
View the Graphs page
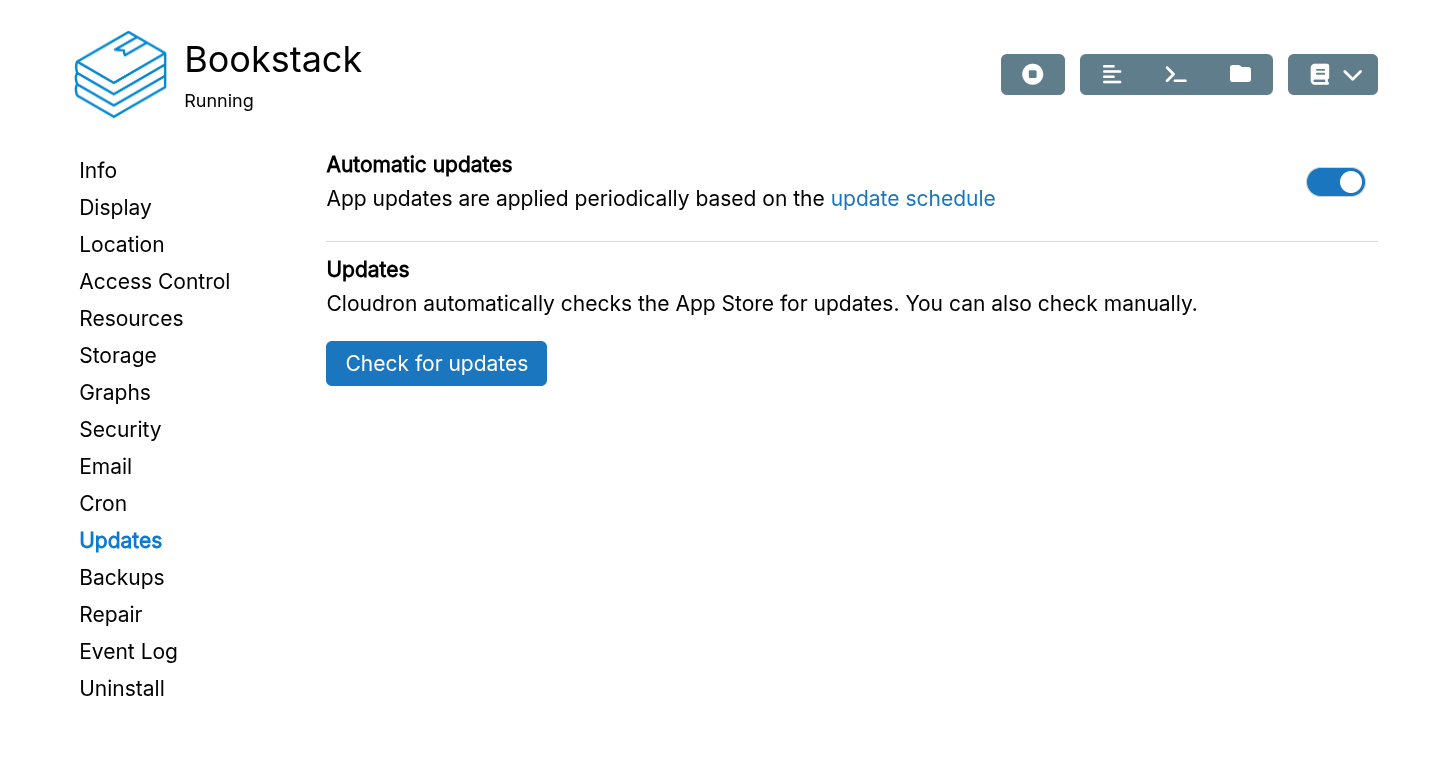click(115, 392)
